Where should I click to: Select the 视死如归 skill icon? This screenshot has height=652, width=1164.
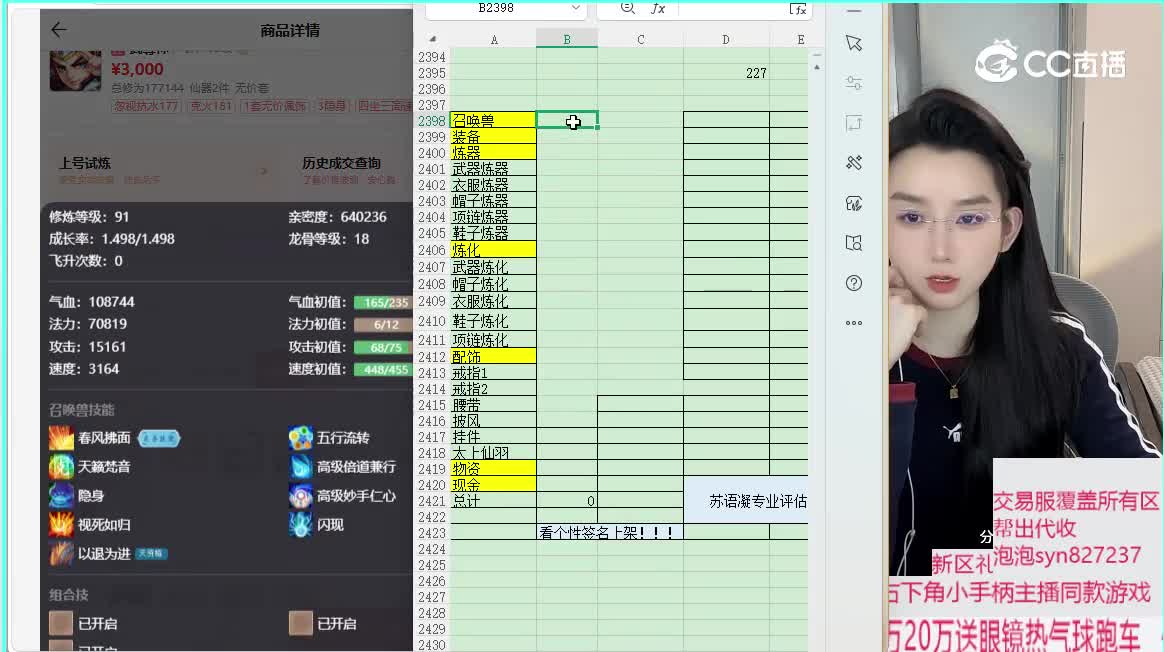[61, 524]
